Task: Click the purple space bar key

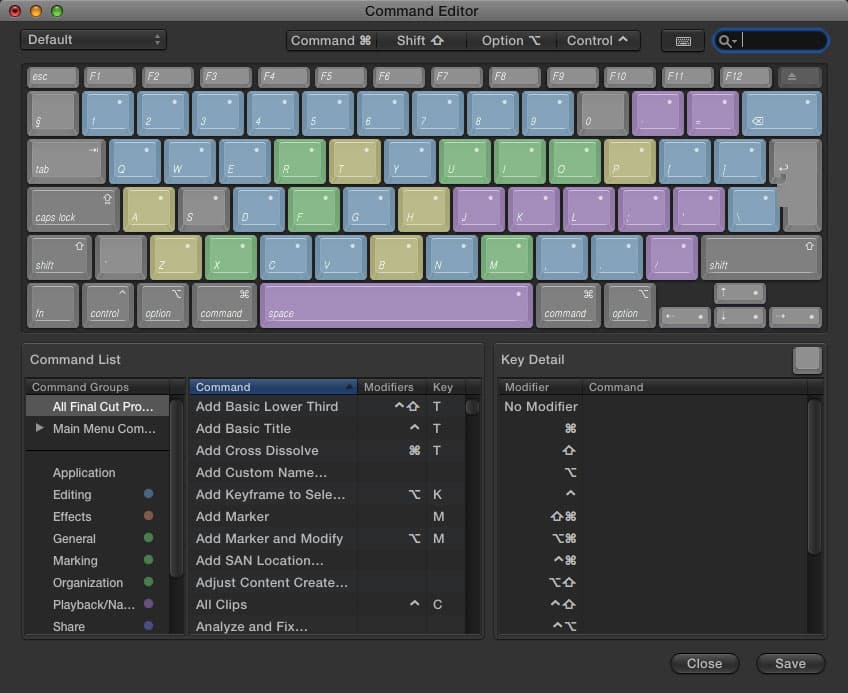Action: click(396, 306)
